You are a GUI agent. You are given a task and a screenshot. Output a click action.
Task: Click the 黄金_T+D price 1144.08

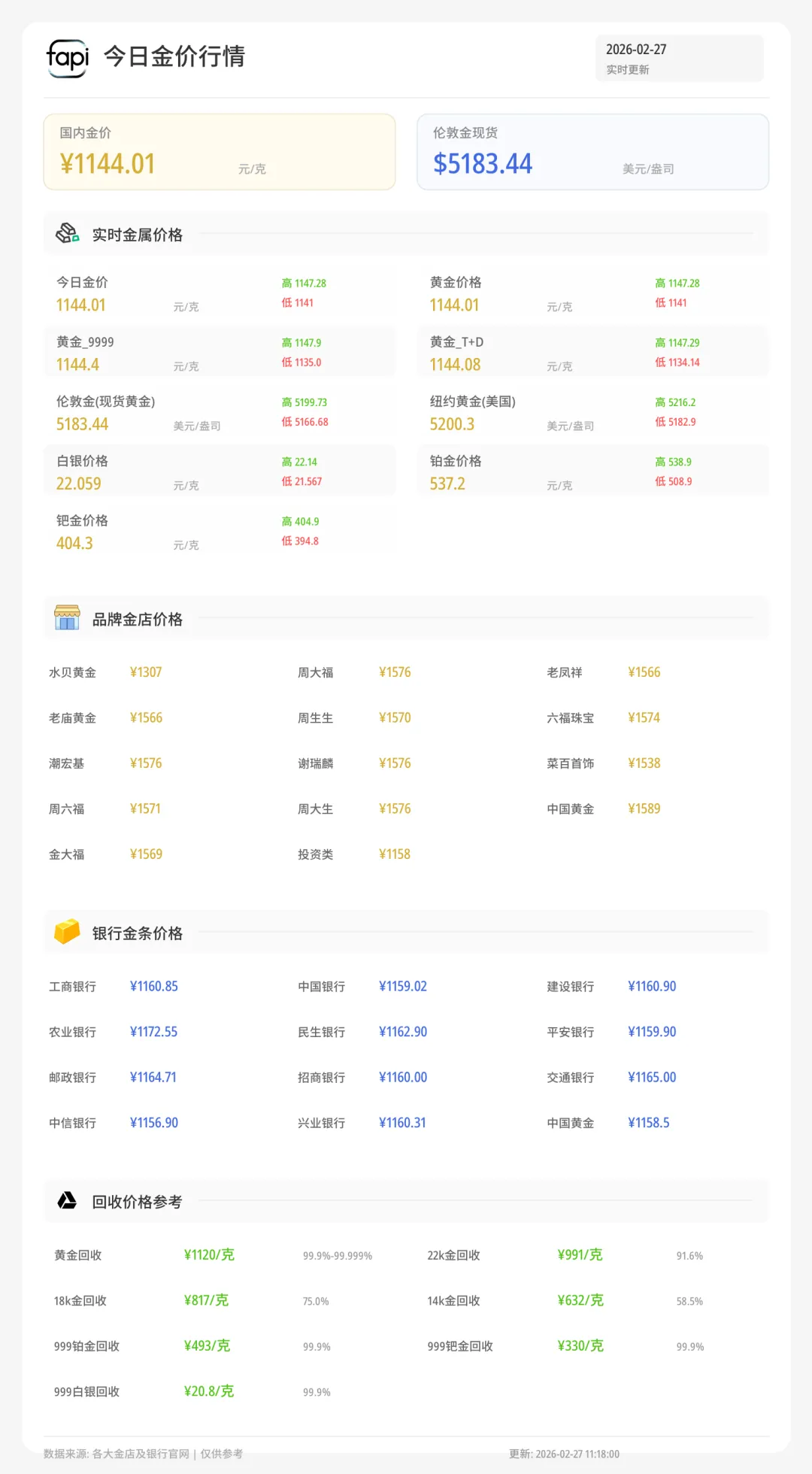click(x=455, y=365)
